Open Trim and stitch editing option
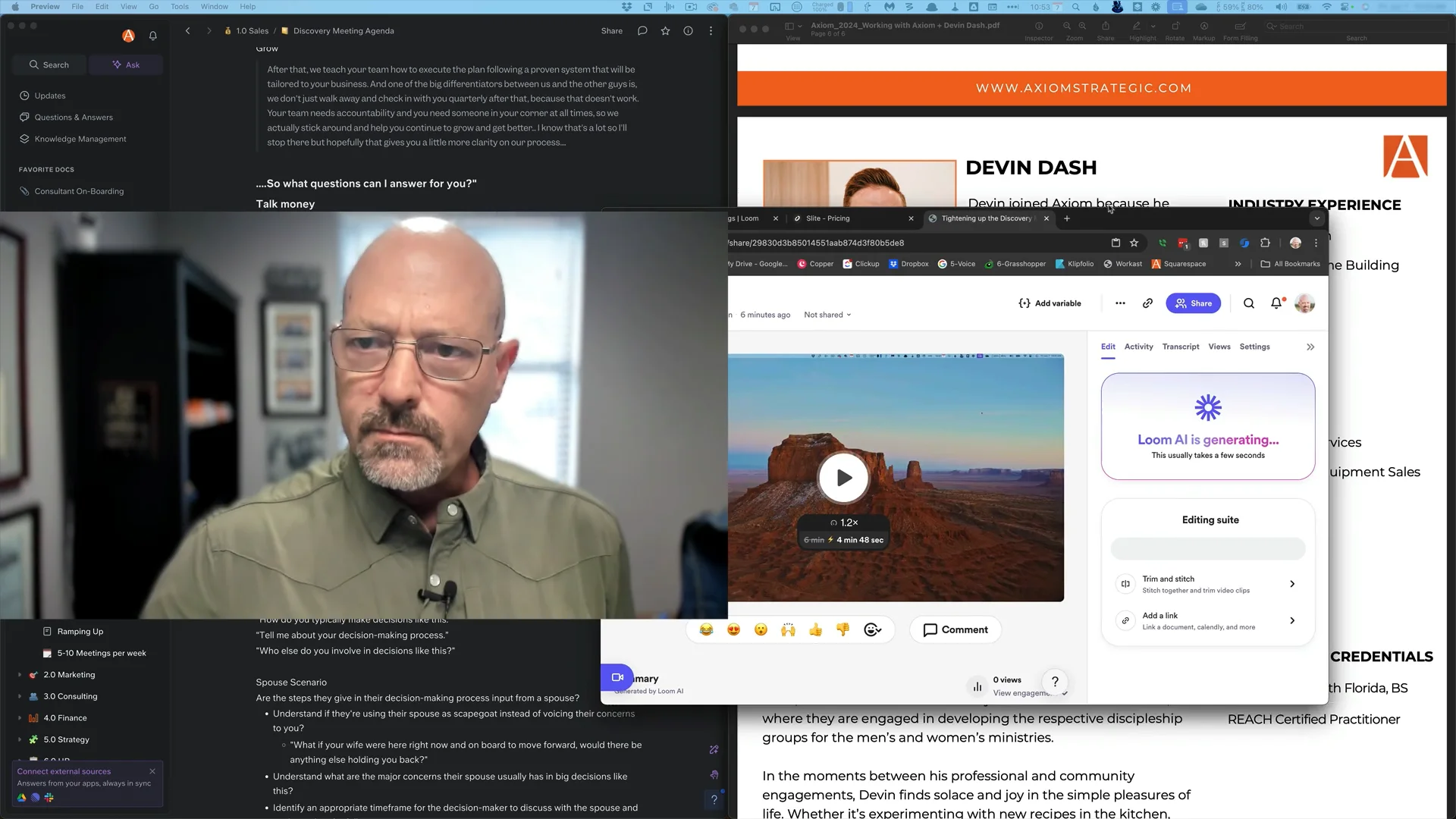 (x=1208, y=584)
